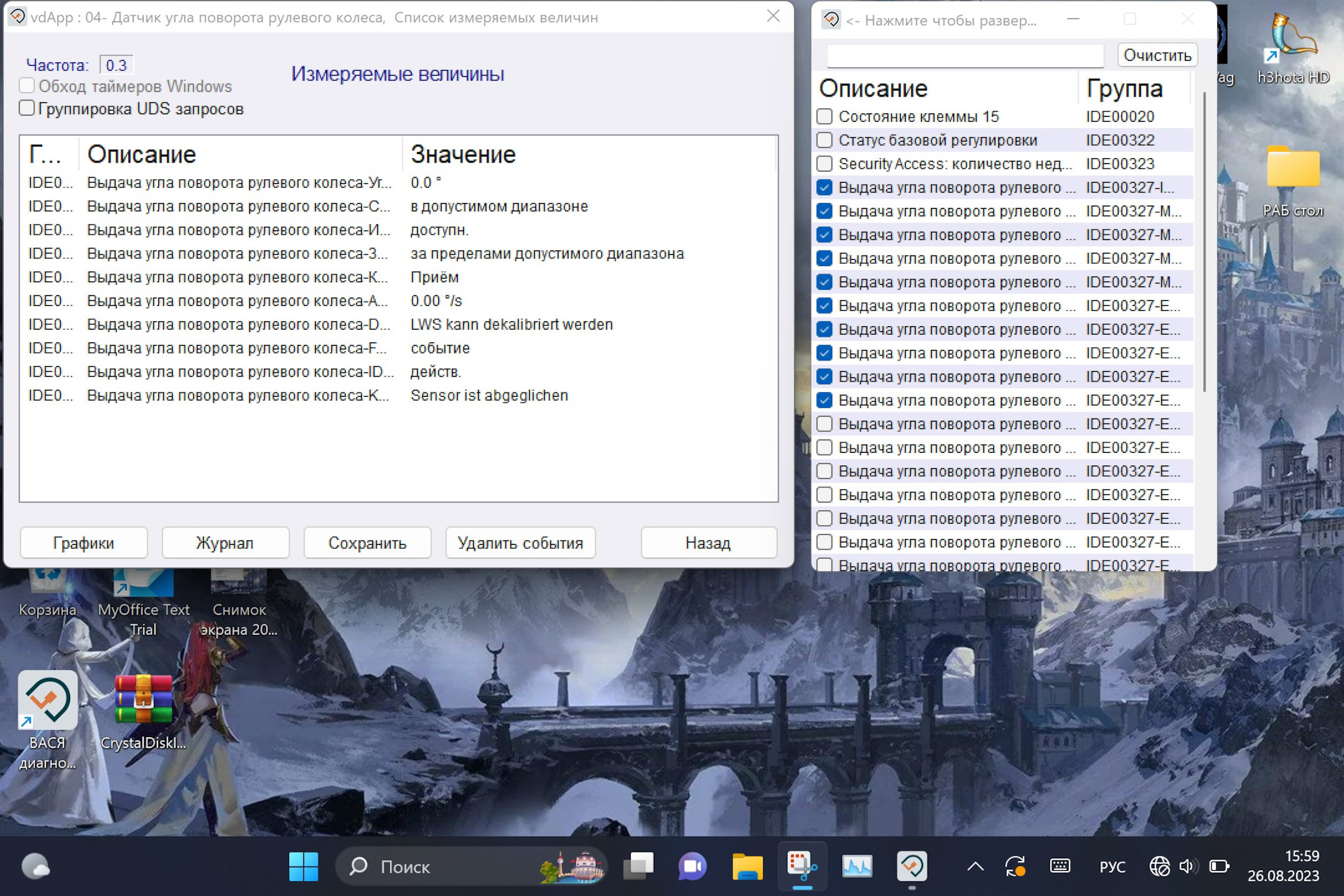The width and height of the screenshot is (1344, 896).
Task: Close the vdApp measurements window
Action: point(773,16)
